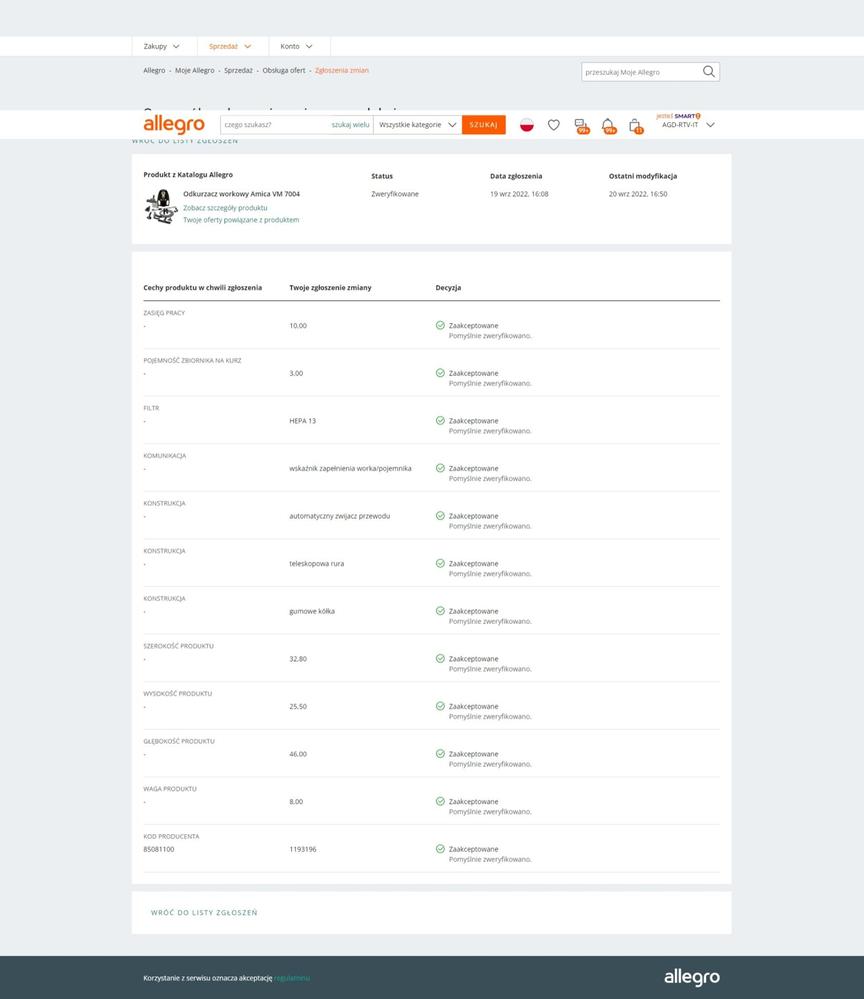Viewport: 864px width, 999px height.
Task: Open the messages chat icon
Action: click(581, 125)
